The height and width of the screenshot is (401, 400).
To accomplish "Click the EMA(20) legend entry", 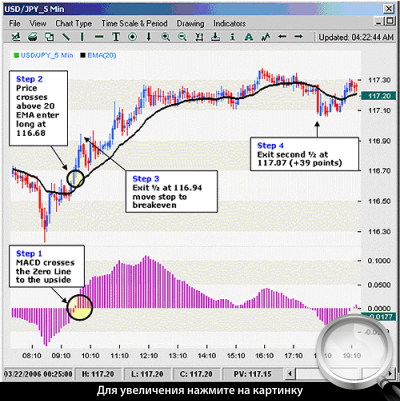I will 98,55.
